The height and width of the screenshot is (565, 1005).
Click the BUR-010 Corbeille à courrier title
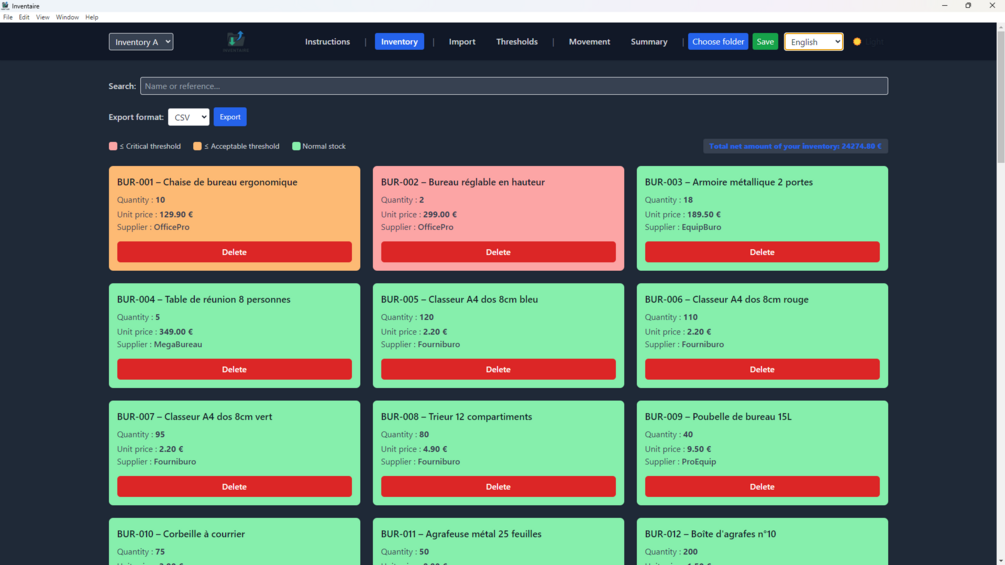[181, 534]
